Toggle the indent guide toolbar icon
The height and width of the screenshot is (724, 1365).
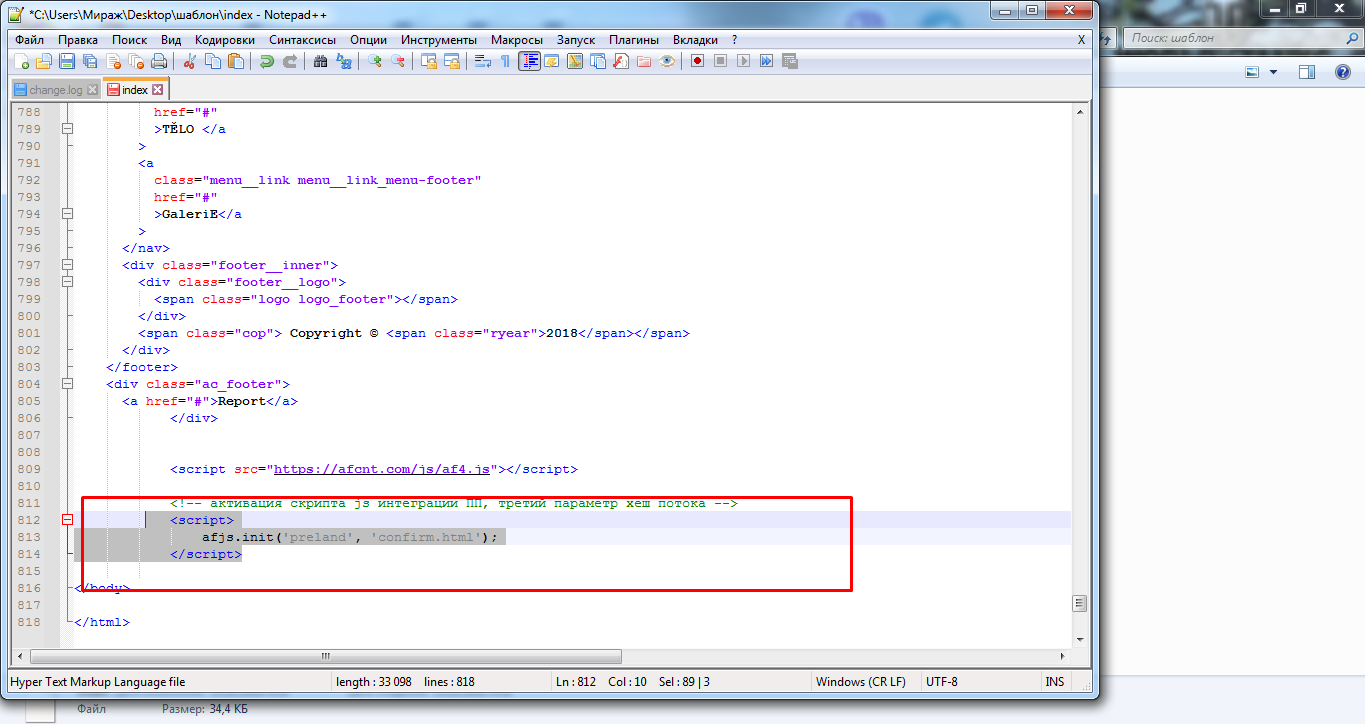(x=529, y=61)
